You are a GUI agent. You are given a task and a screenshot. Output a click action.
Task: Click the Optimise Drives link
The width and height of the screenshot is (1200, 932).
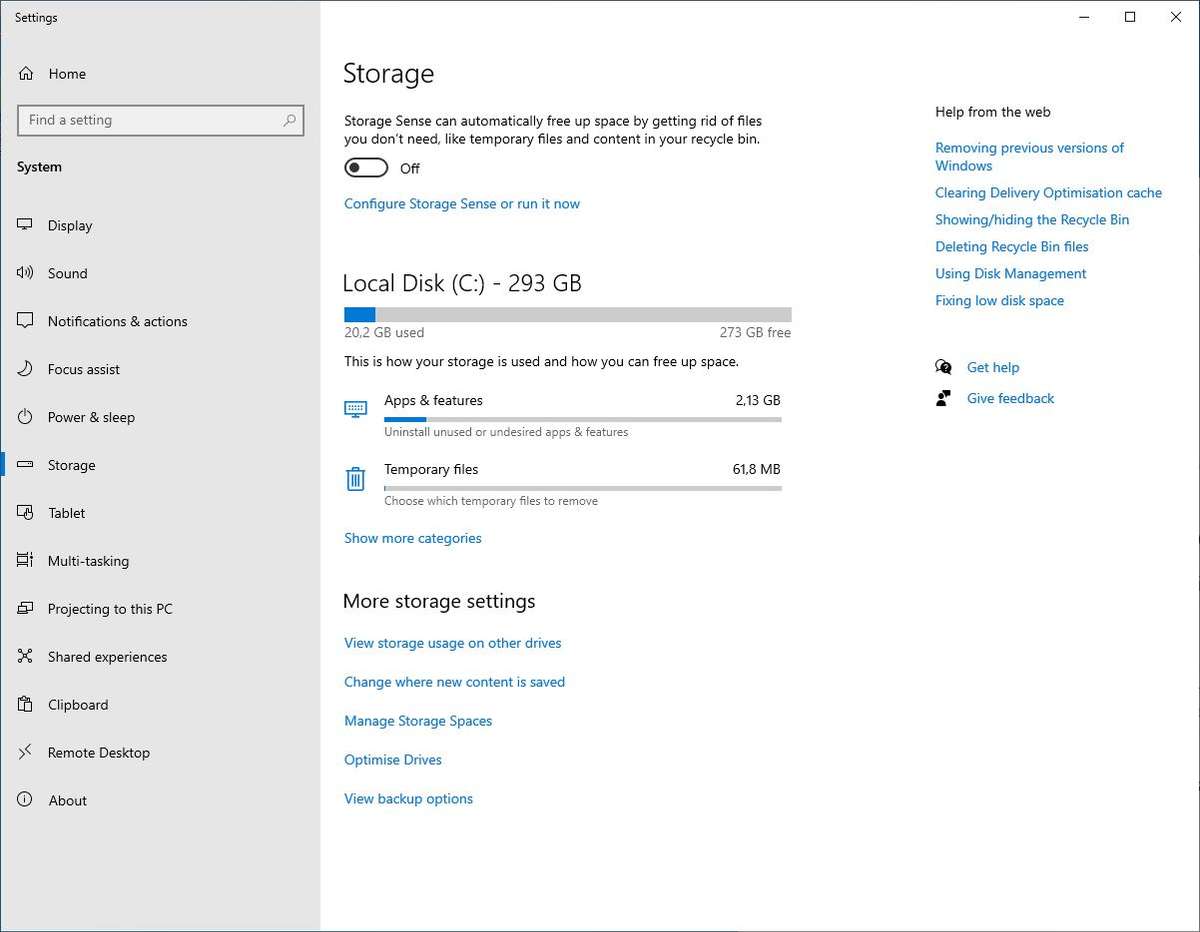(x=393, y=760)
